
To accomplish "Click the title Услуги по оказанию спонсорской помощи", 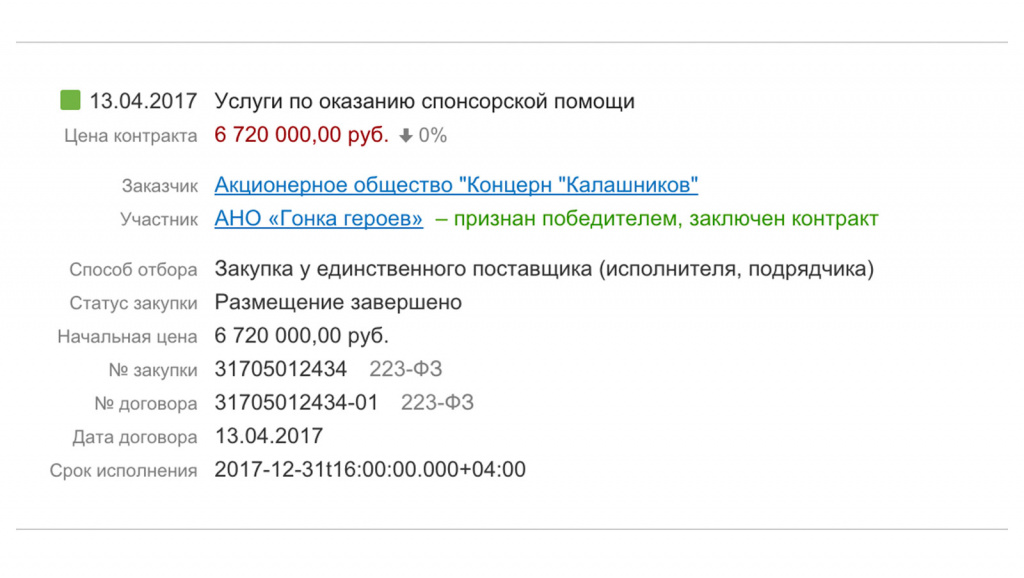I will [x=424, y=102].
